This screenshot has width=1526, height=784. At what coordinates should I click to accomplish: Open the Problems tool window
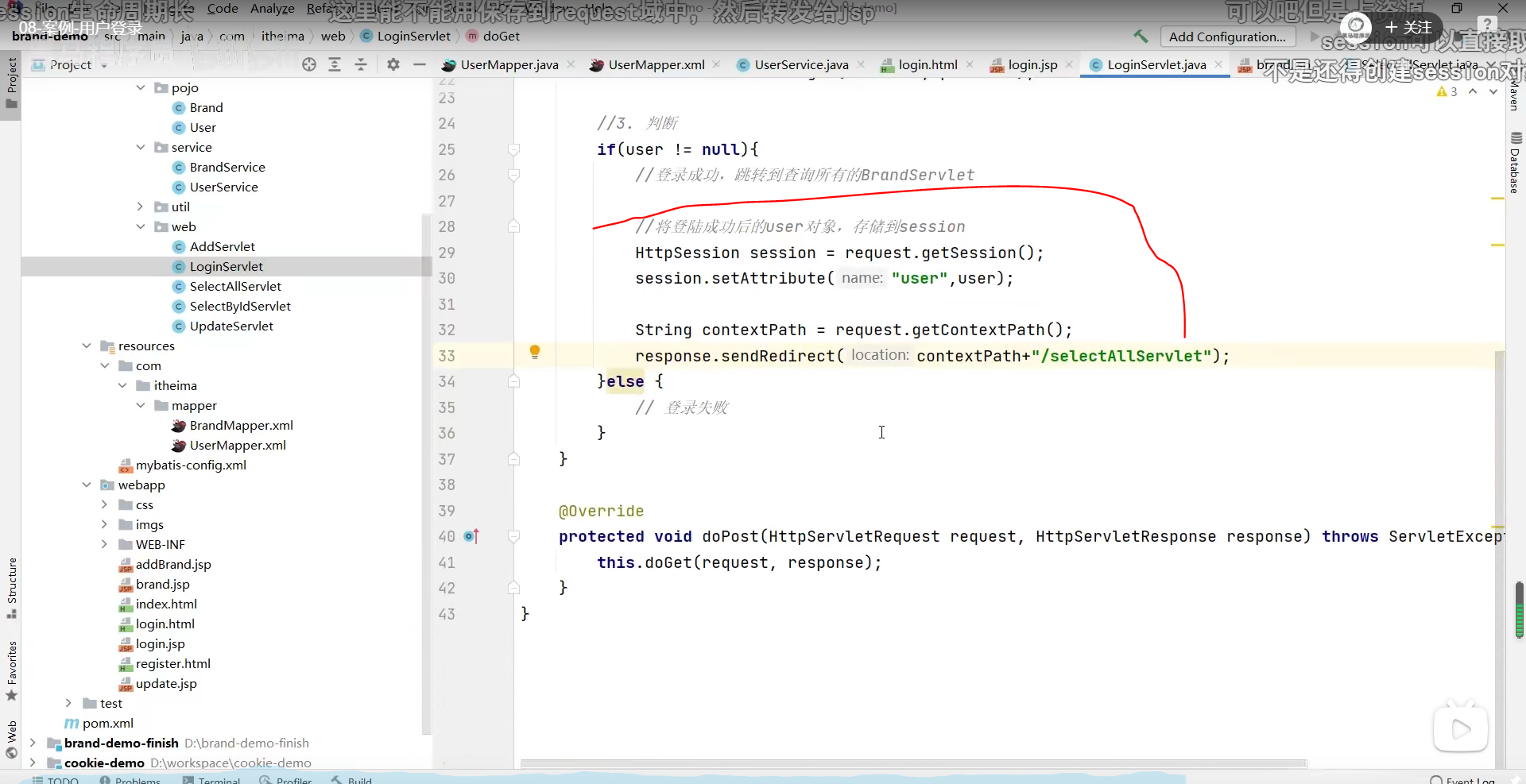130,780
